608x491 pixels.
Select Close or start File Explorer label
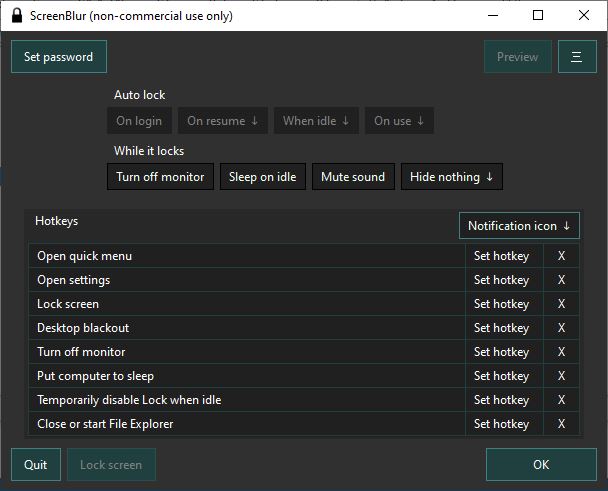(105, 424)
